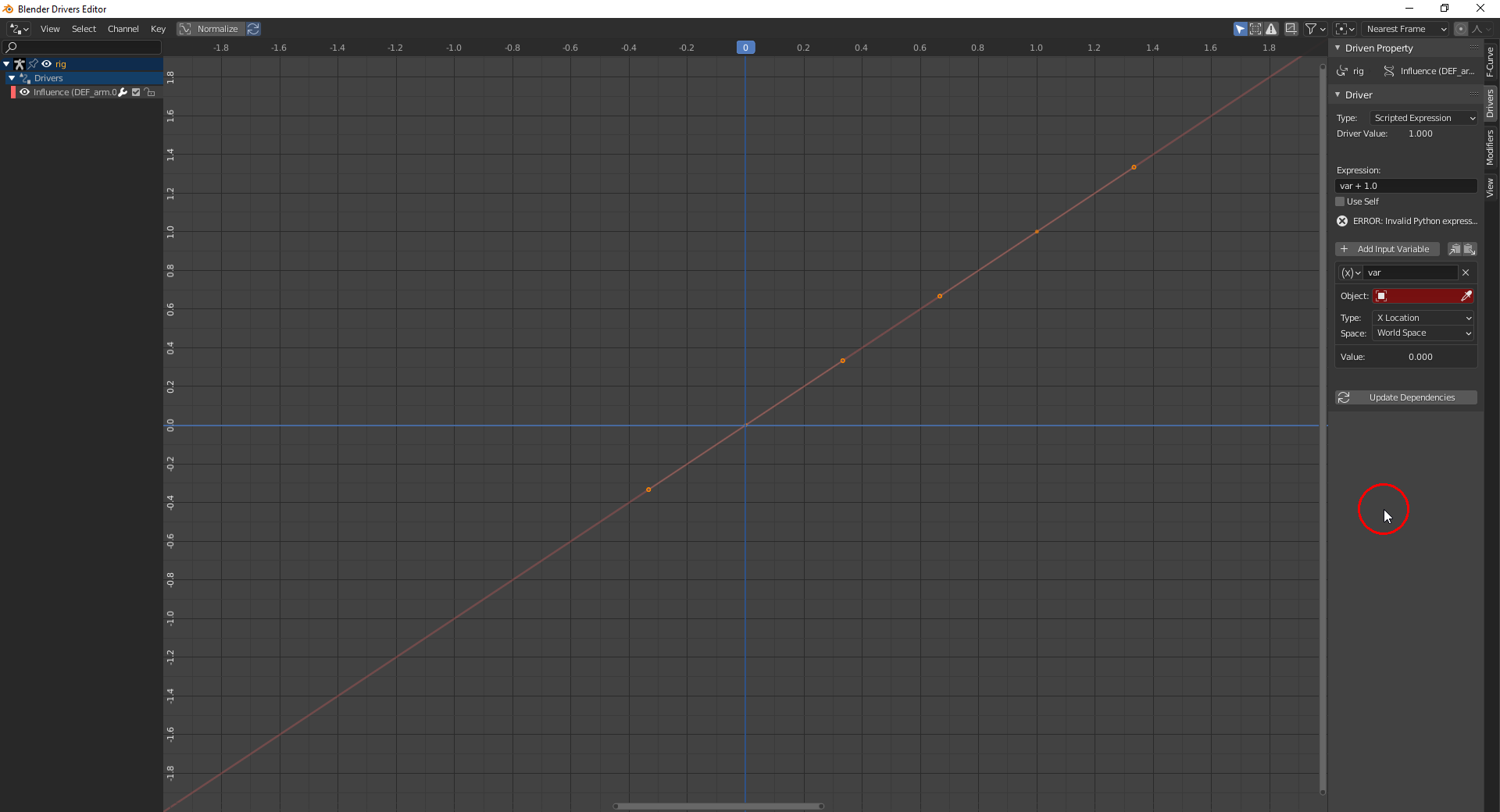Enable the Use Self checkbox

point(1341,201)
